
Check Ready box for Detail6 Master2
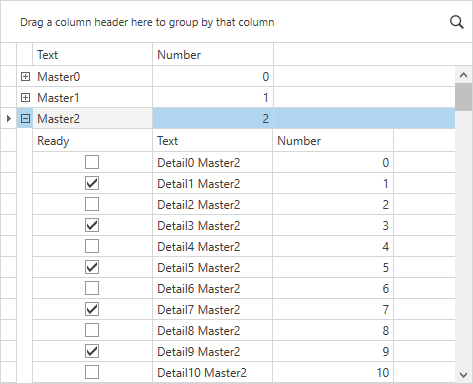coord(92,288)
